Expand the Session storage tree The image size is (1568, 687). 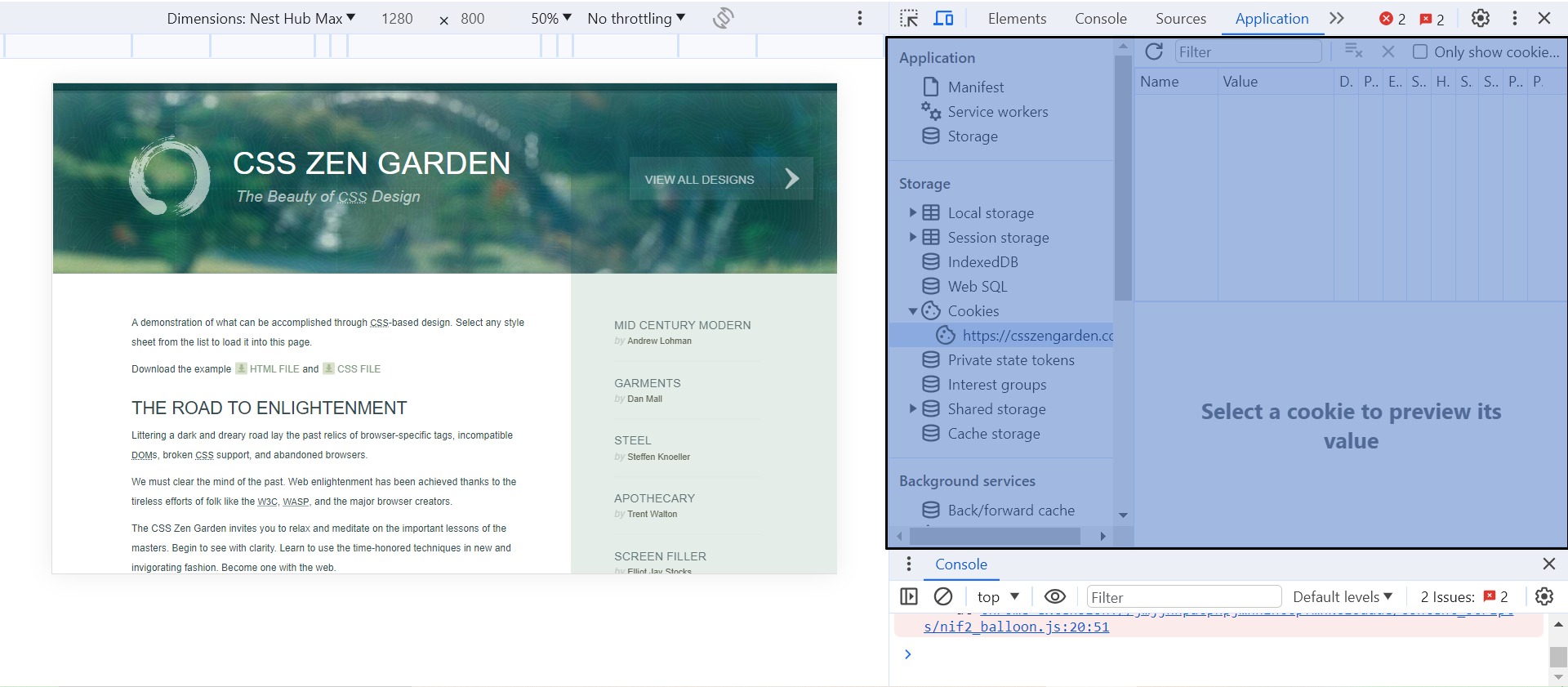pyautogui.click(x=913, y=237)
